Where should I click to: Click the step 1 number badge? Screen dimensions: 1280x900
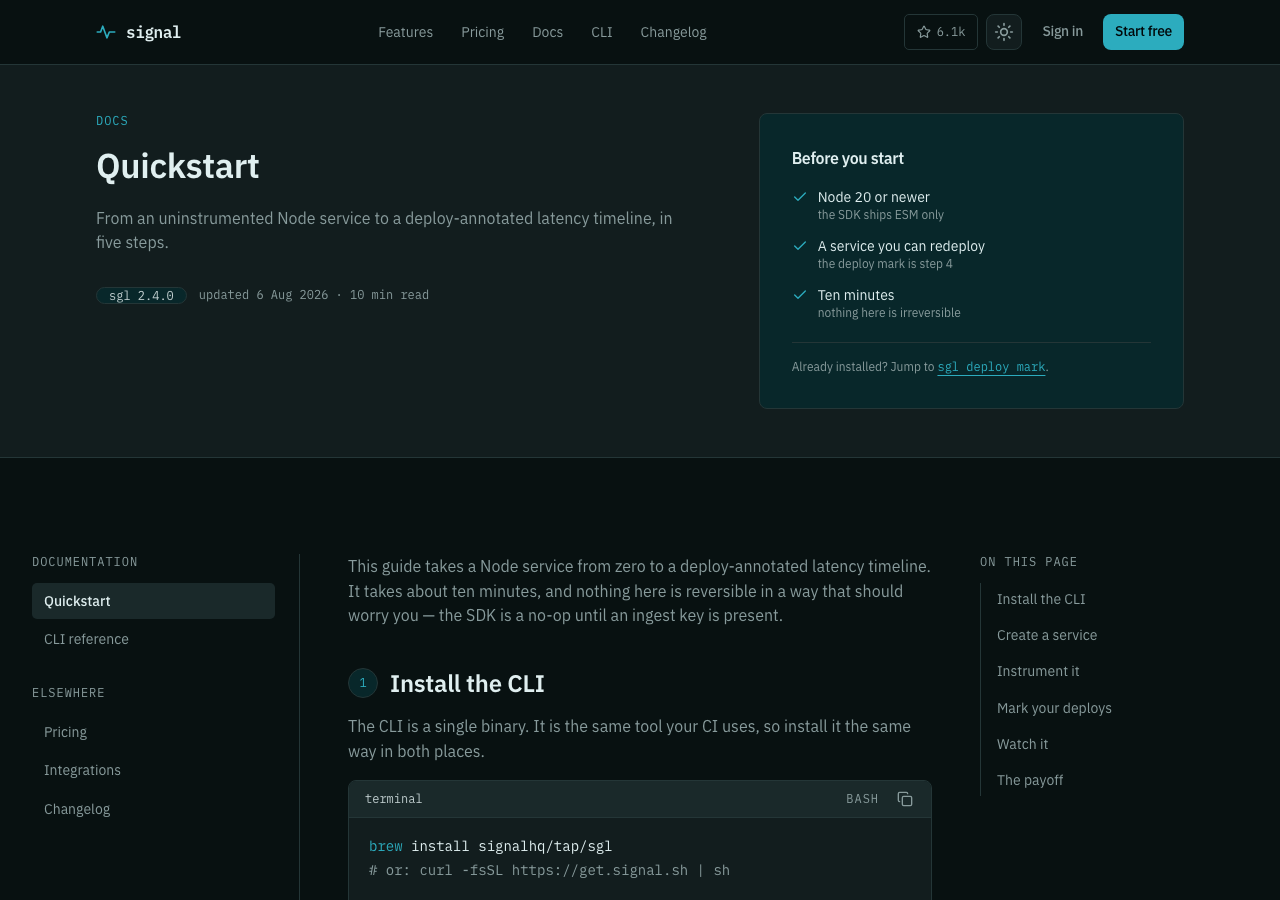(363, 683)
